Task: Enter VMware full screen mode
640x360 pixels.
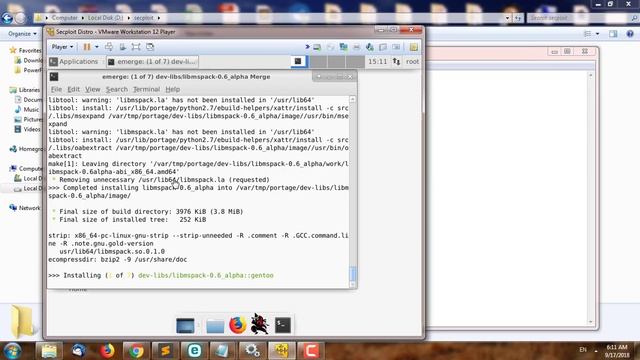Action: pyautogui.click(x=136, y=47)
